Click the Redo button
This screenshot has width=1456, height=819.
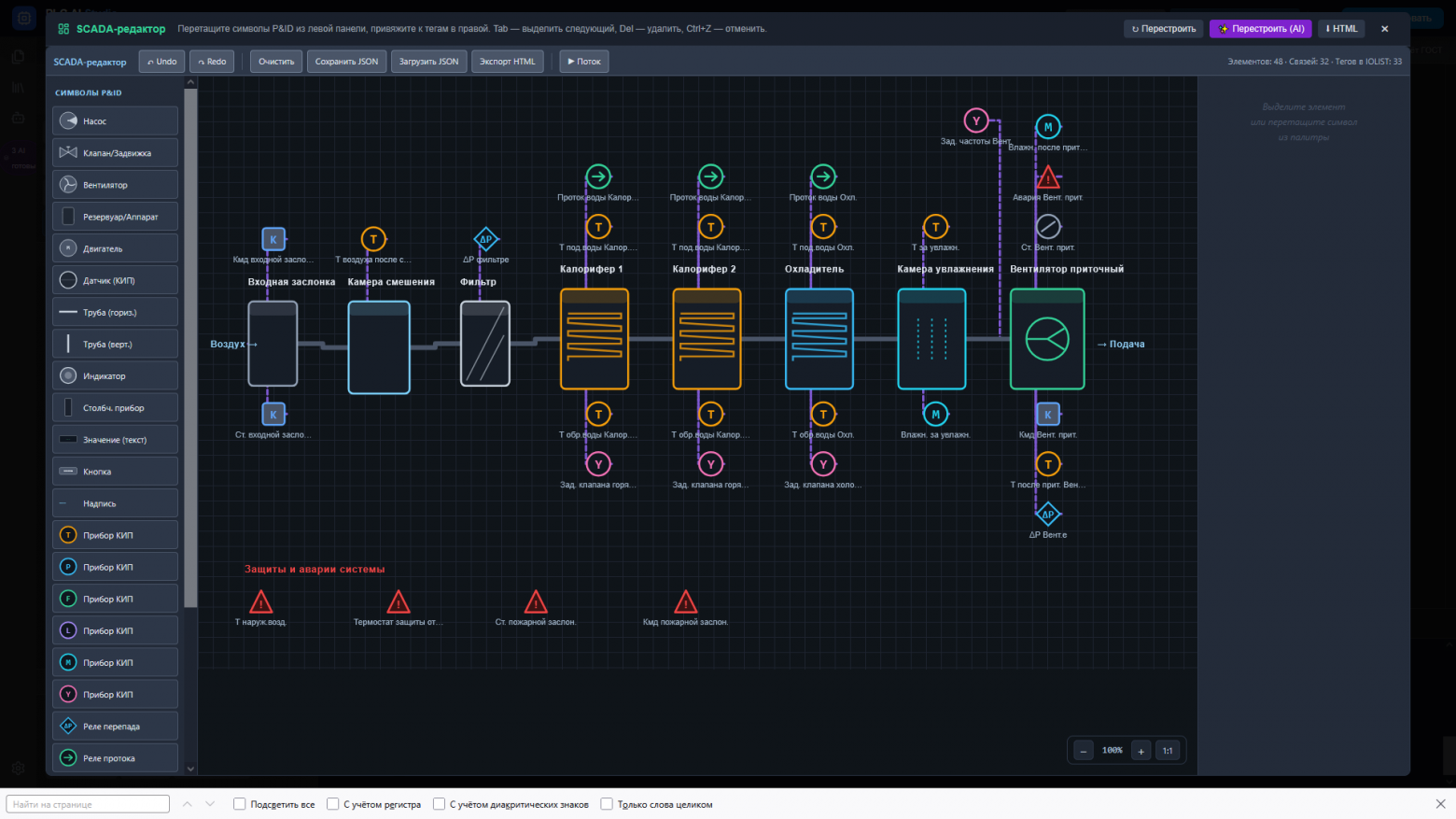pos(212,62)
